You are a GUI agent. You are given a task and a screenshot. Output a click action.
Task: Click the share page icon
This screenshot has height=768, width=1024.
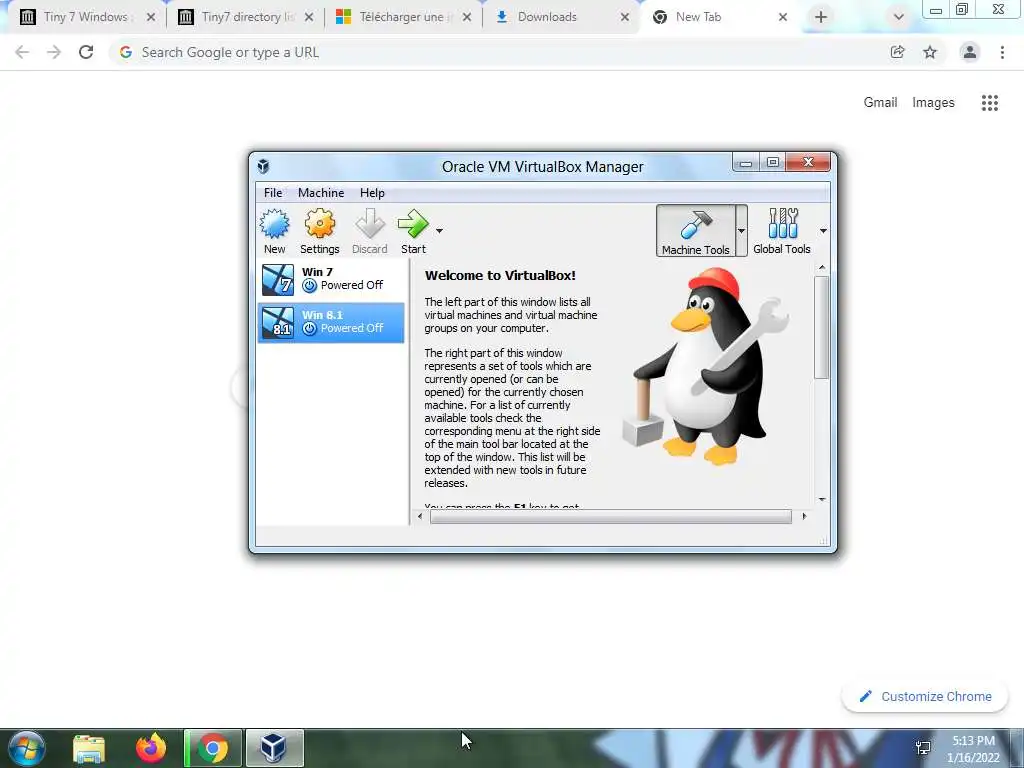897,52
